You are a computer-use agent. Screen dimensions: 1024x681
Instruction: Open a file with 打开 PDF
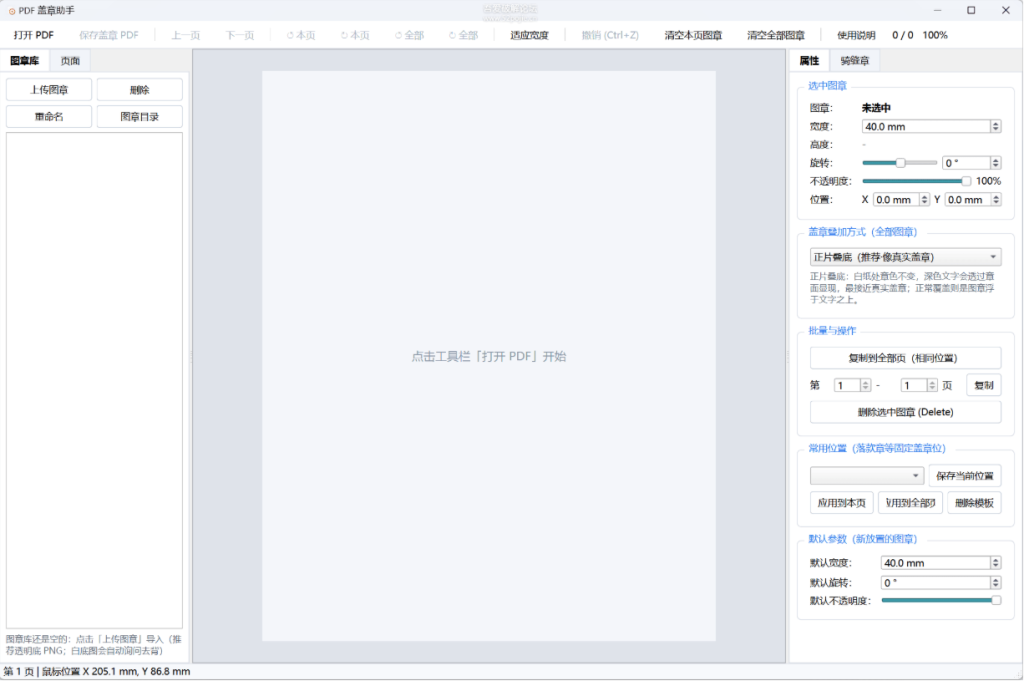34,35
